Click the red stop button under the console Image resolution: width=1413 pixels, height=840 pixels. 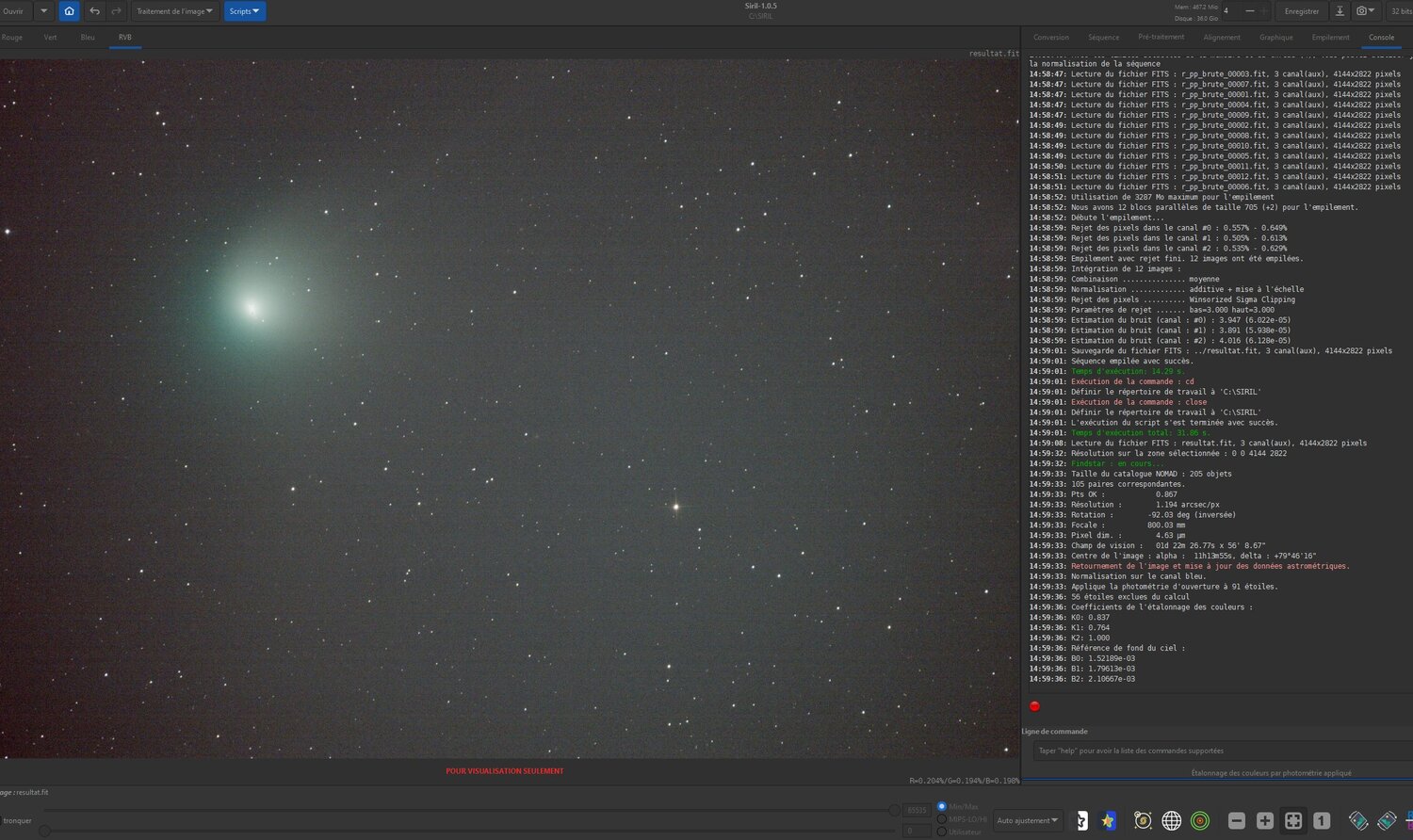tap(1034, 706)
